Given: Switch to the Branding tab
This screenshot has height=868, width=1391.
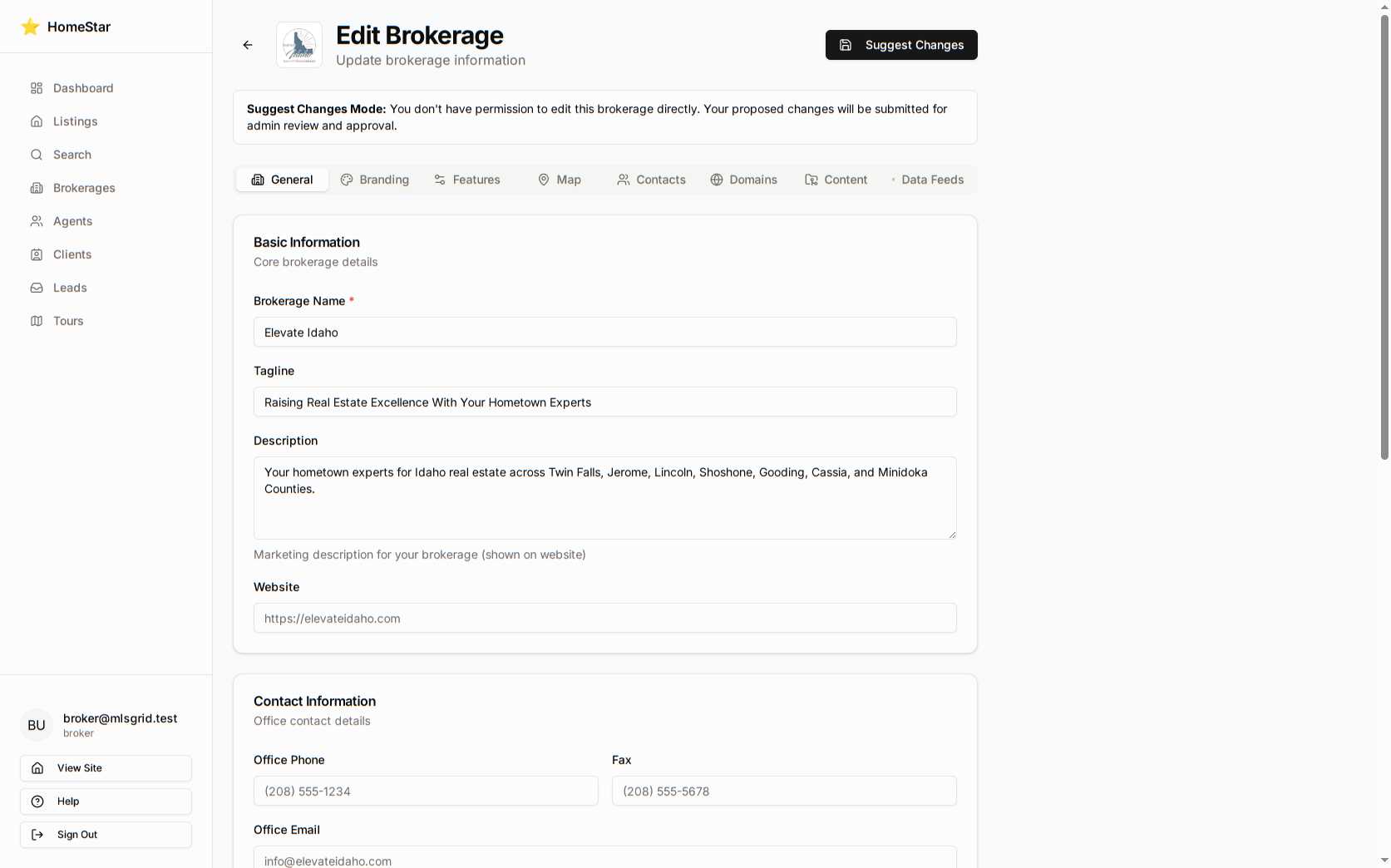Looking at the screenshot, I should (x=375, y=180).
